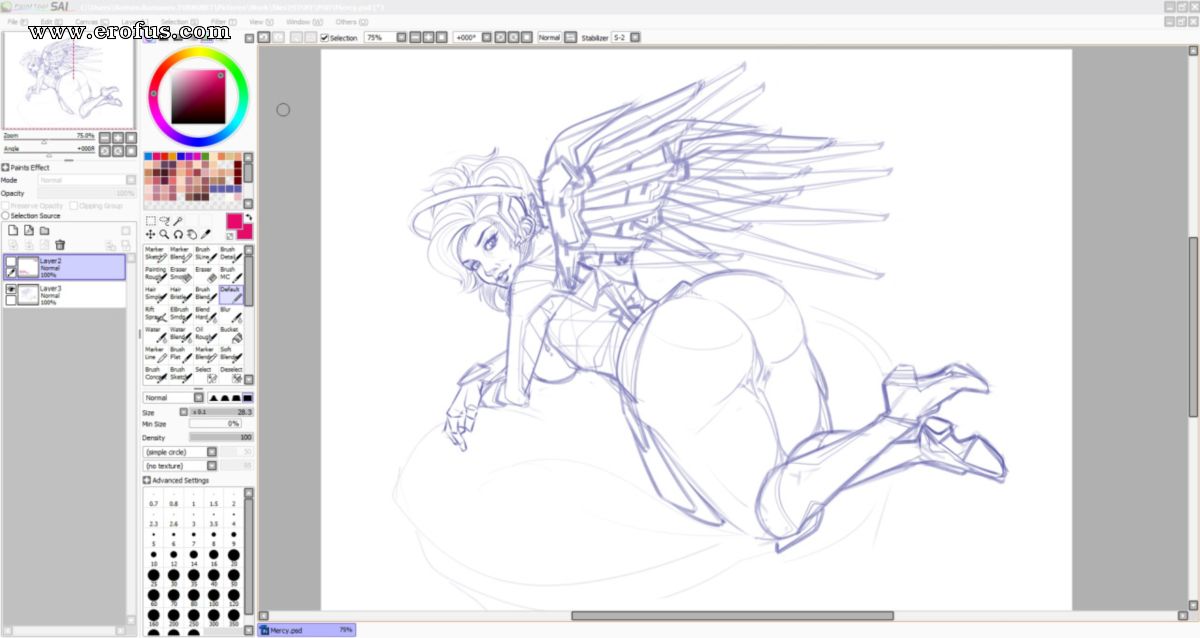Screen dimensions: 1200x638
Task: Choose the Marker Blend brush in first row
Action: click(x=180, y=254)
